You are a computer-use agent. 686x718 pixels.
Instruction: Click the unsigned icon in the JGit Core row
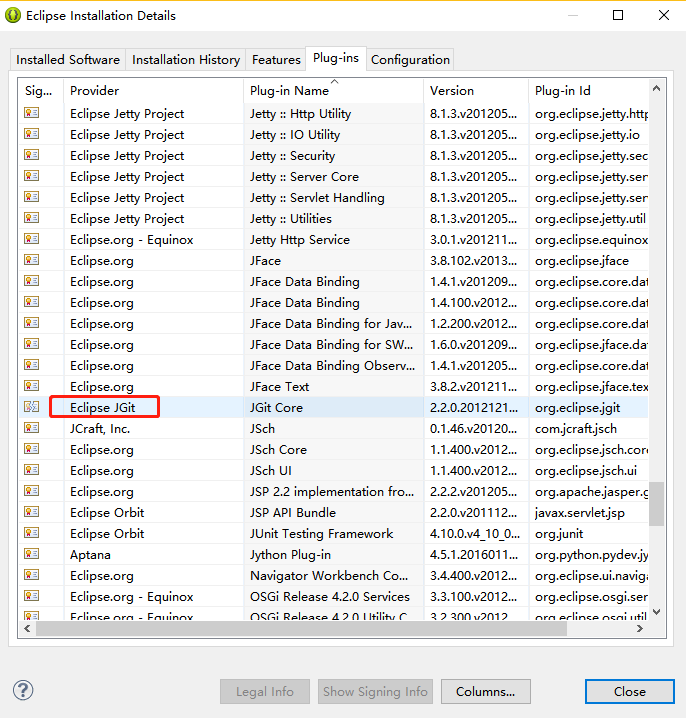(x=32, y=407)
